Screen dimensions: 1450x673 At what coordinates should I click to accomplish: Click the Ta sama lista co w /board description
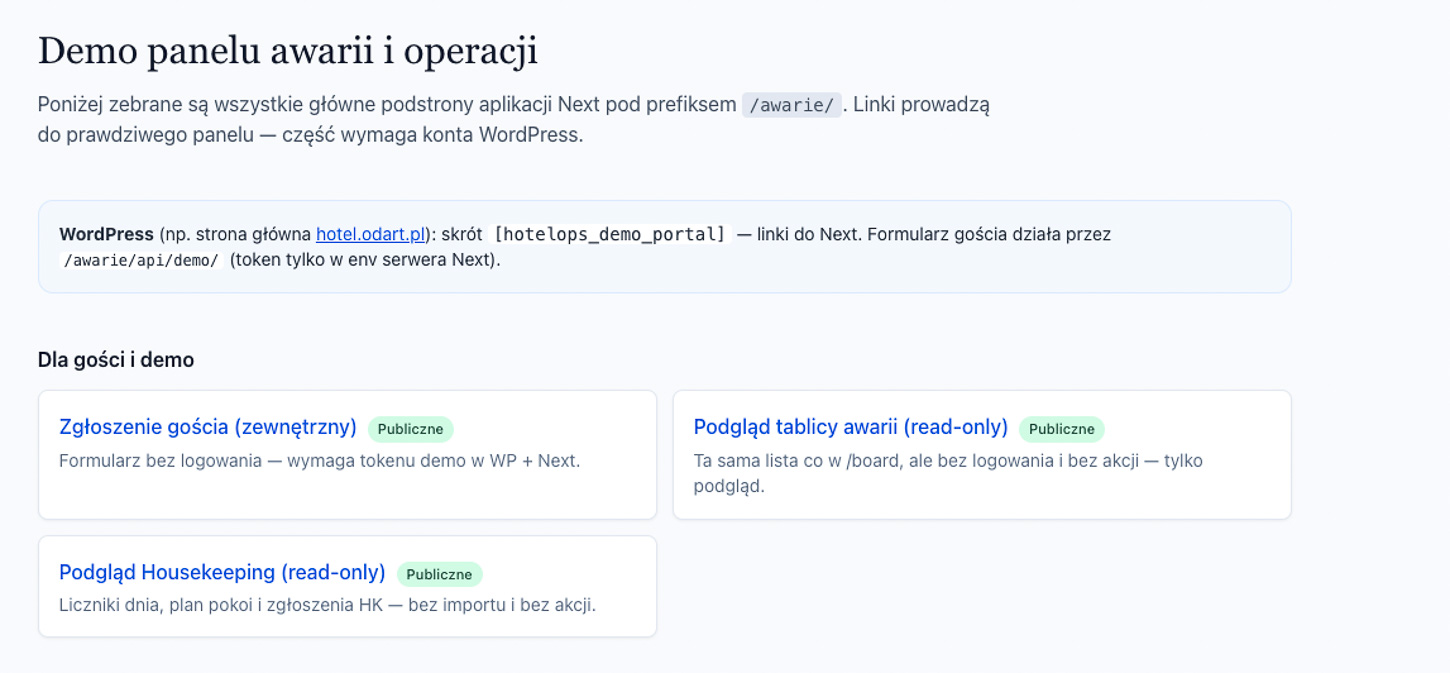pos(948,473)
